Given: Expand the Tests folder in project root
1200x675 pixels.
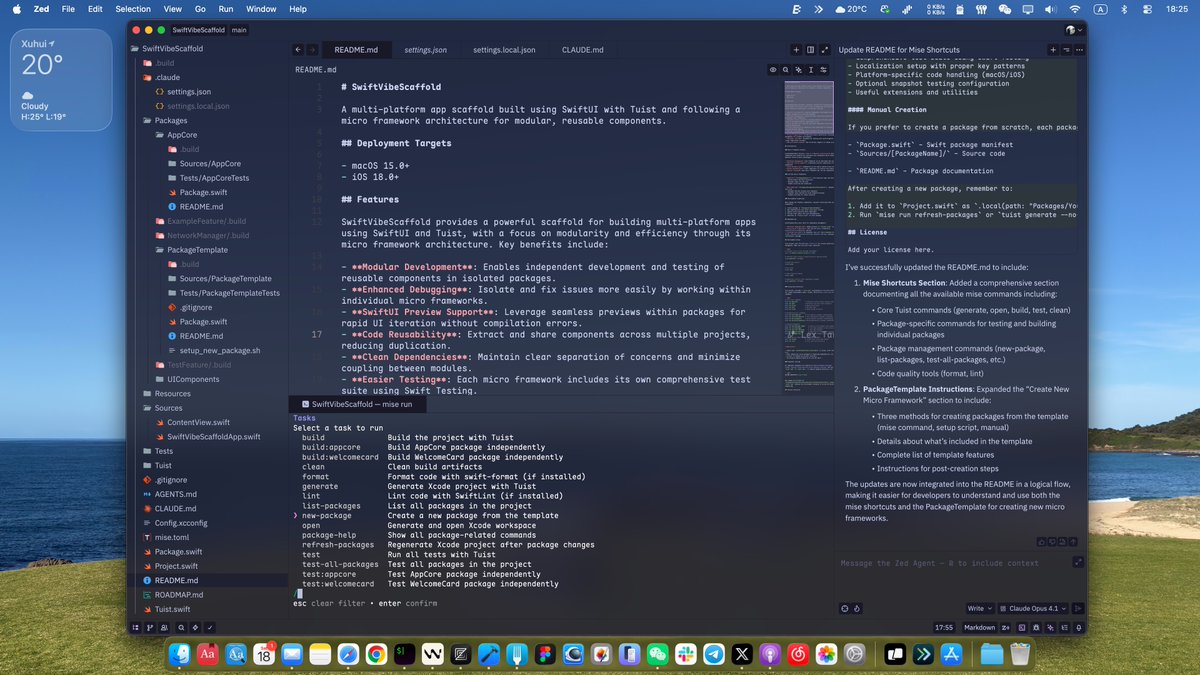Looking at the screenshot, I should click(163, 451).
